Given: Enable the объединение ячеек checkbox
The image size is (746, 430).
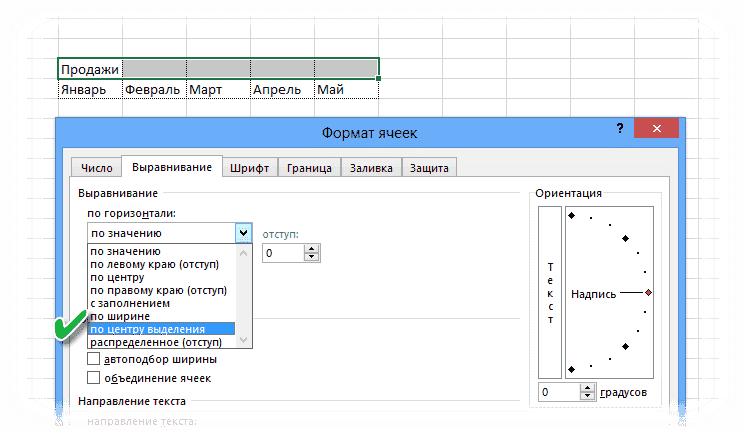Looking at the screenshot, I should pyautogui.click(x=94, y=378).
